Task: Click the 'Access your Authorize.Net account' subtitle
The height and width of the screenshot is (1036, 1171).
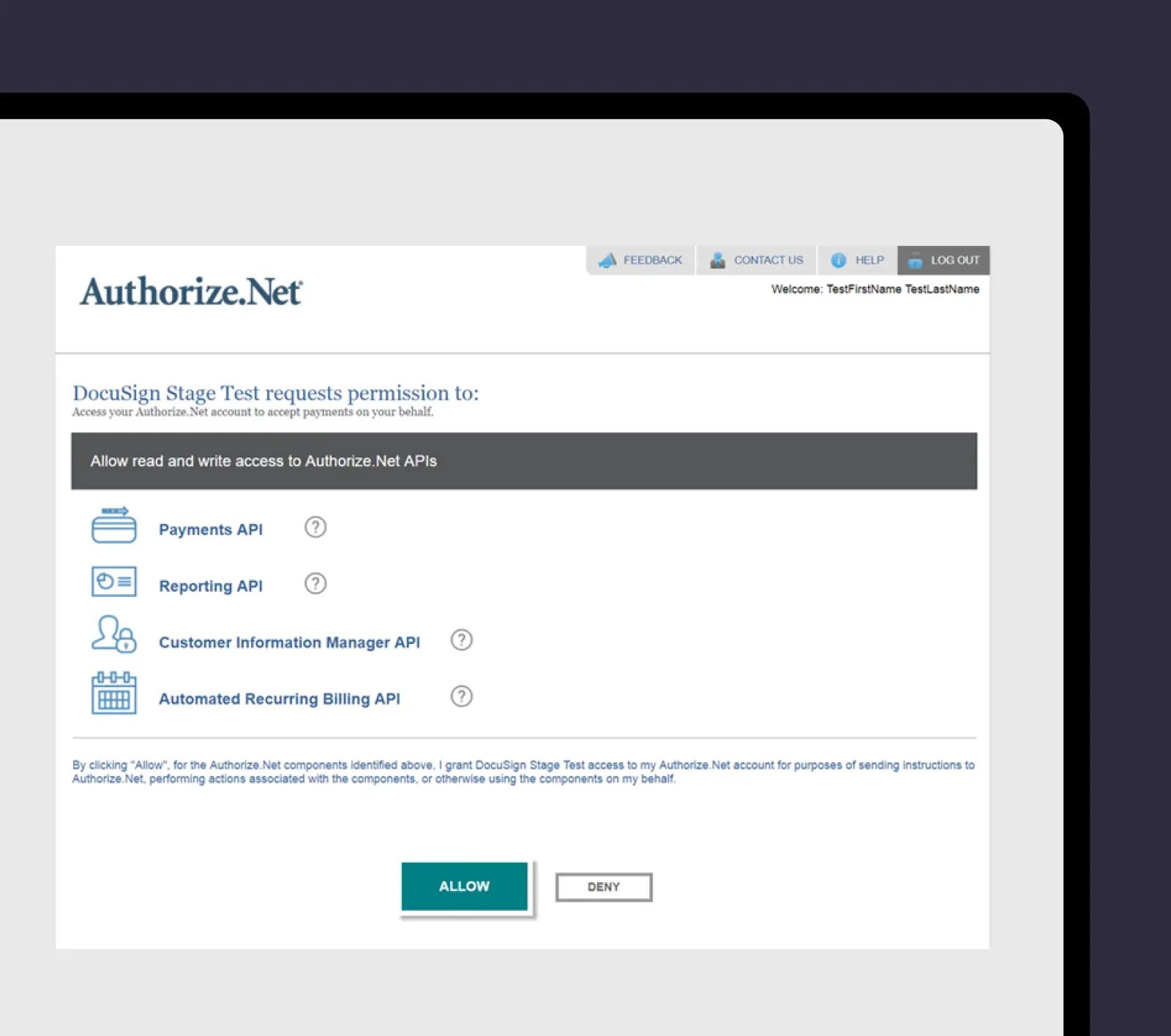Action: (x=252, y=412)
